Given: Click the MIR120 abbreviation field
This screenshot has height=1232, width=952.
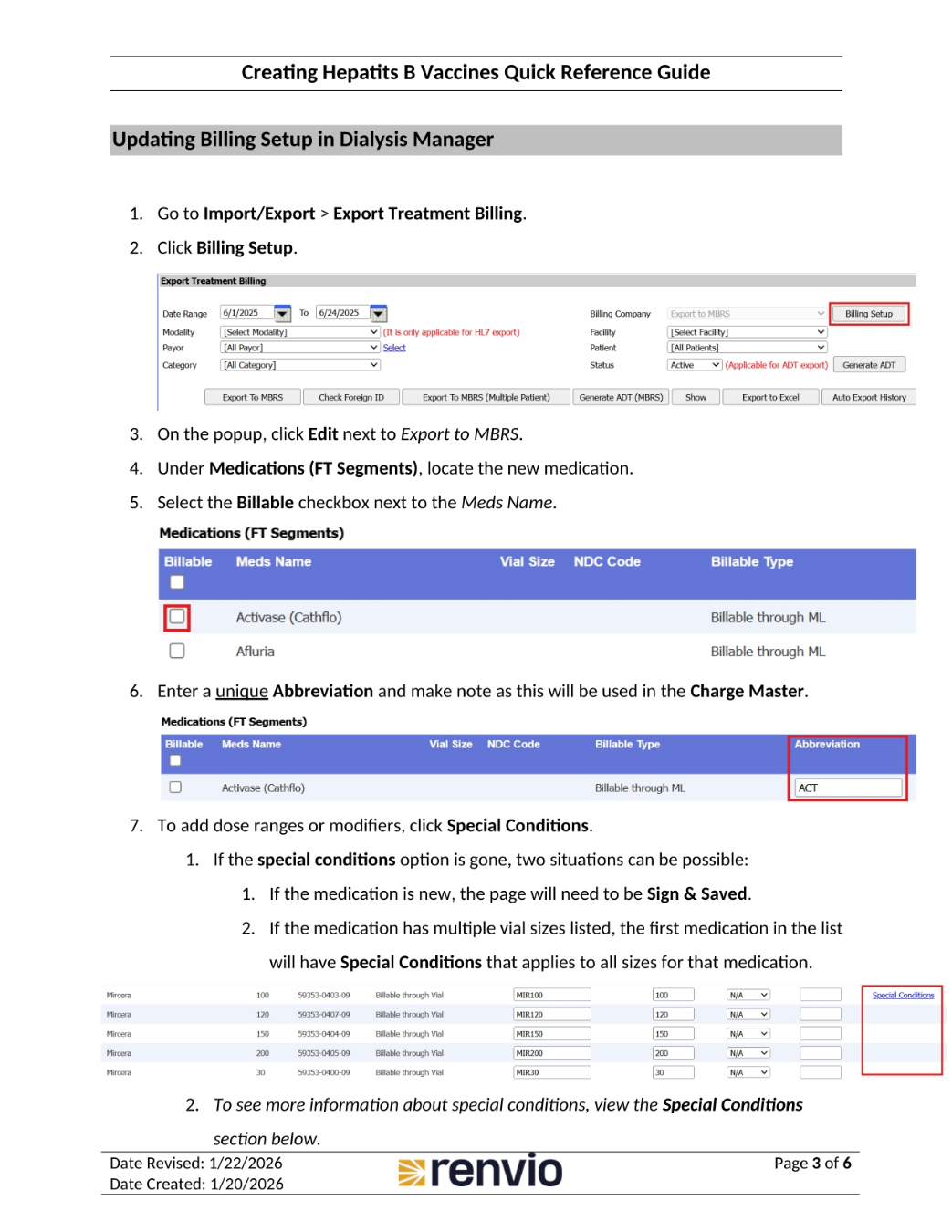Looking at the screenshot, I should coord(552,1015).
